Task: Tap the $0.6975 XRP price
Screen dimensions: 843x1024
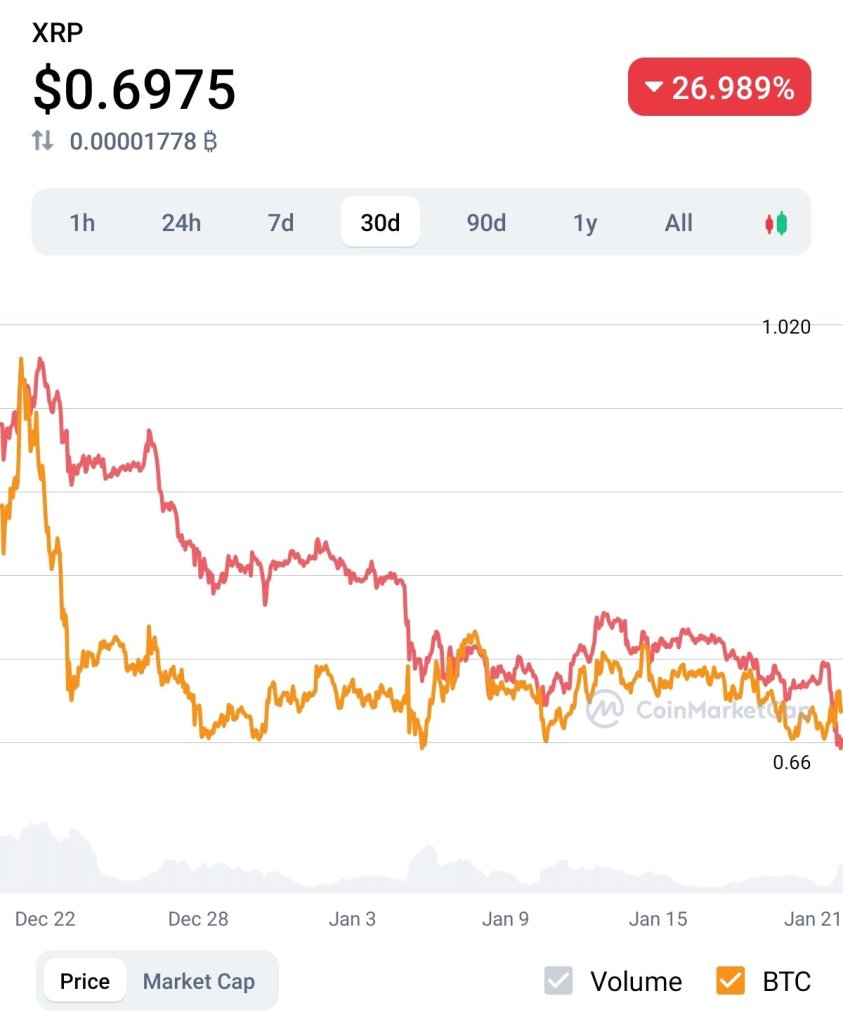Action: tap(134, 89)
